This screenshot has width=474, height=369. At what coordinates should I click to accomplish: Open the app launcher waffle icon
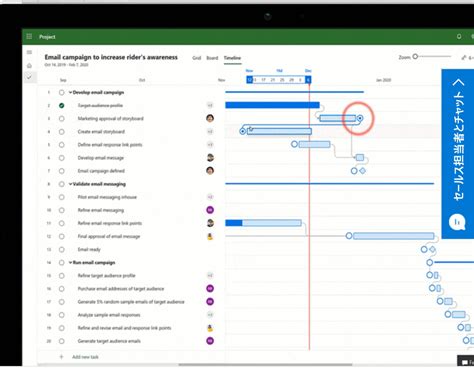29,36
